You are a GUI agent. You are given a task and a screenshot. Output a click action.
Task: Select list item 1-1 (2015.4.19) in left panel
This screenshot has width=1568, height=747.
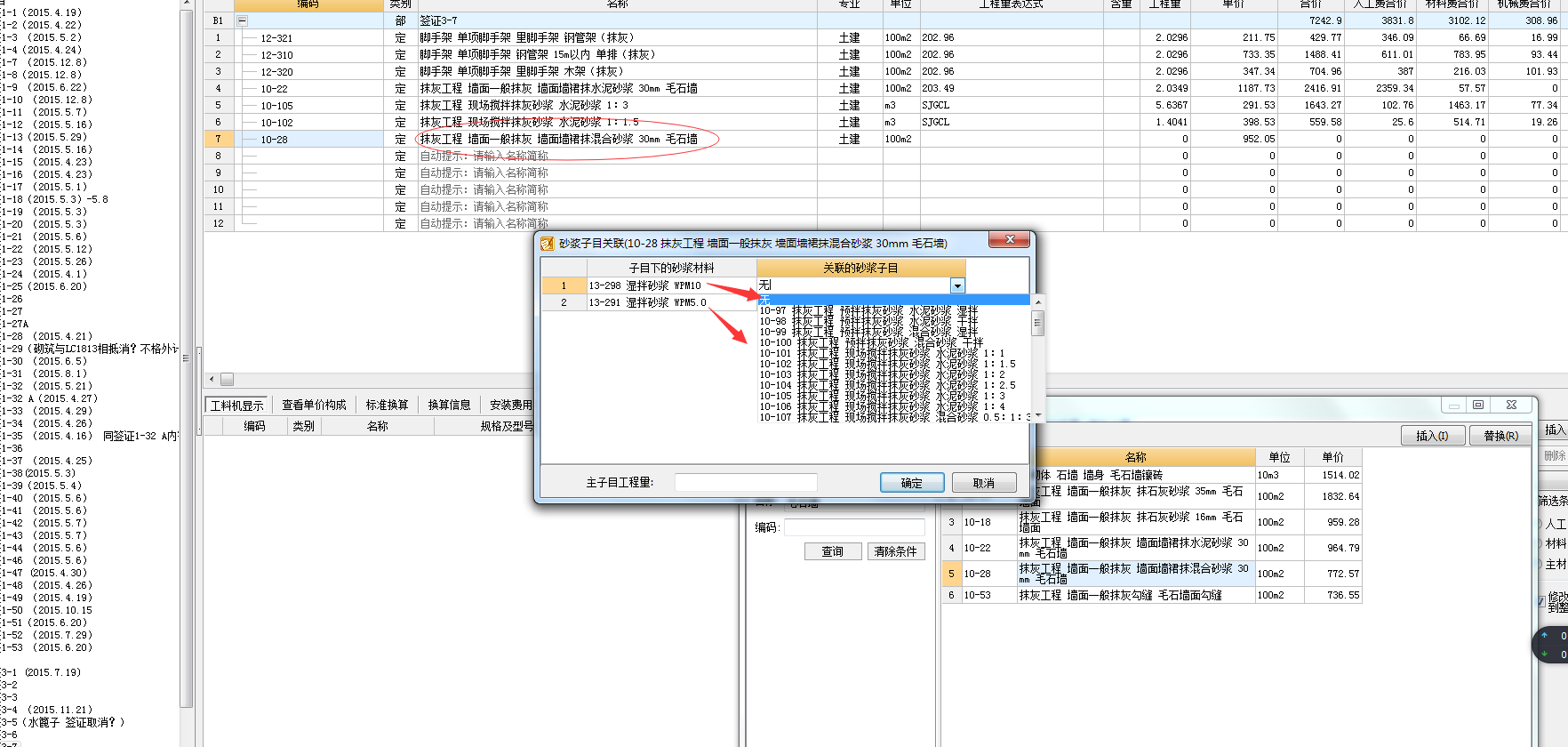[41, 12]
